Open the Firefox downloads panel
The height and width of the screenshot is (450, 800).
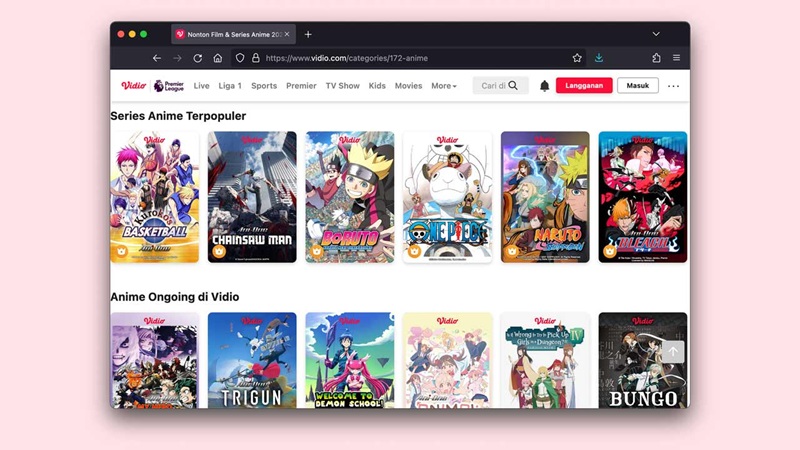click(600, 58)
